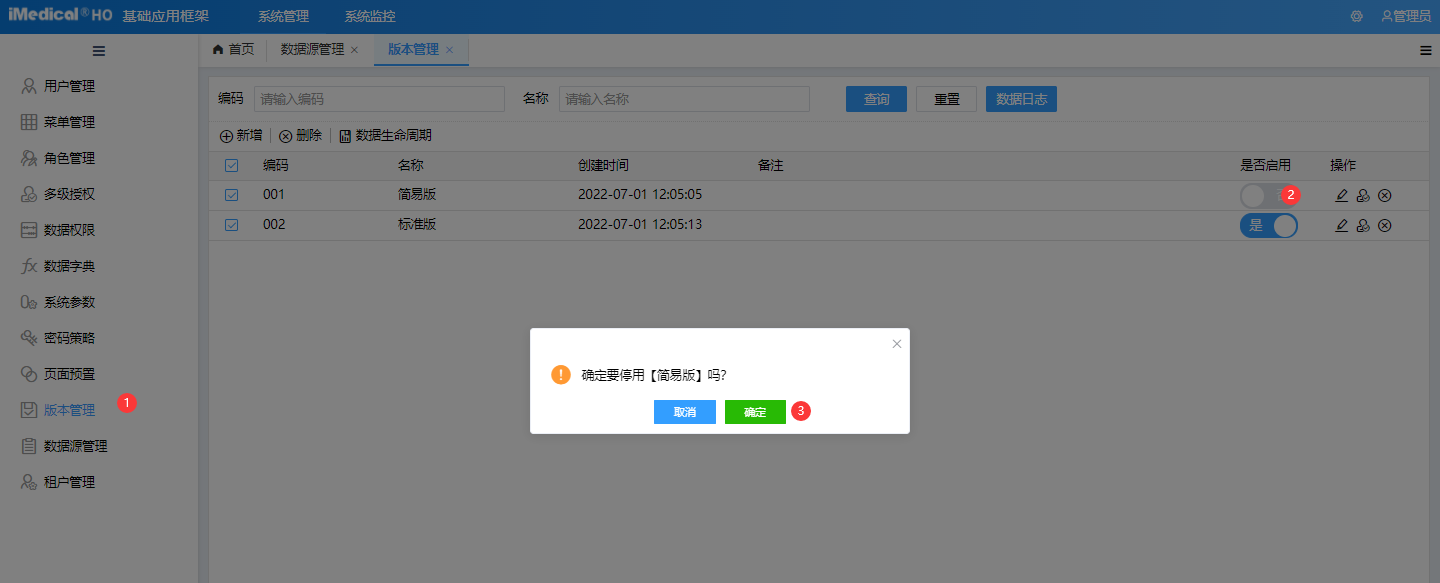Toggle the 是否启用 switch for 简易版
The image size is (1440, 583).
coord(1260,195)
